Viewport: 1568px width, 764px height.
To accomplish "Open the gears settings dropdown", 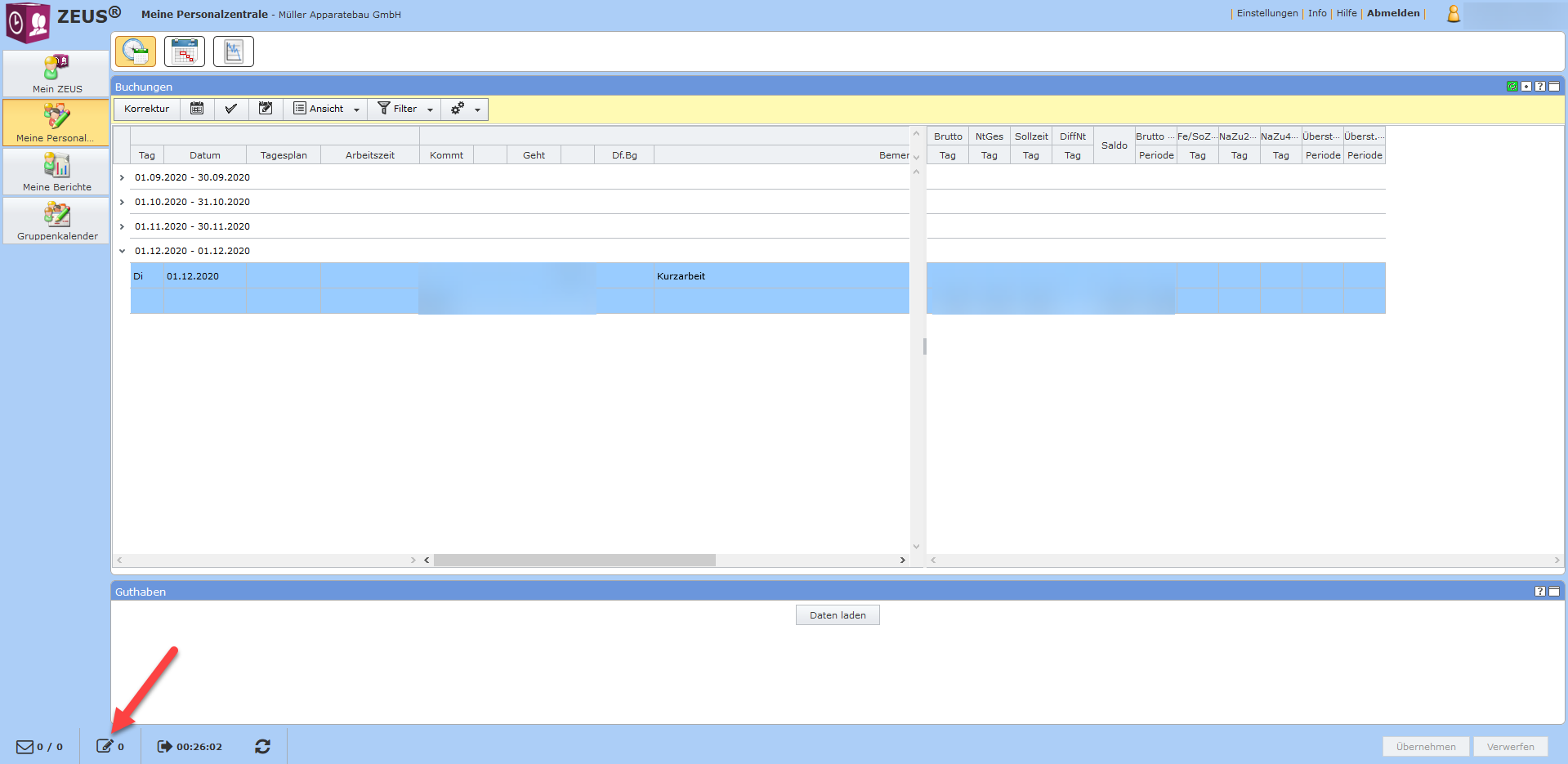I will pyautogui.click(x=464, y=109).
